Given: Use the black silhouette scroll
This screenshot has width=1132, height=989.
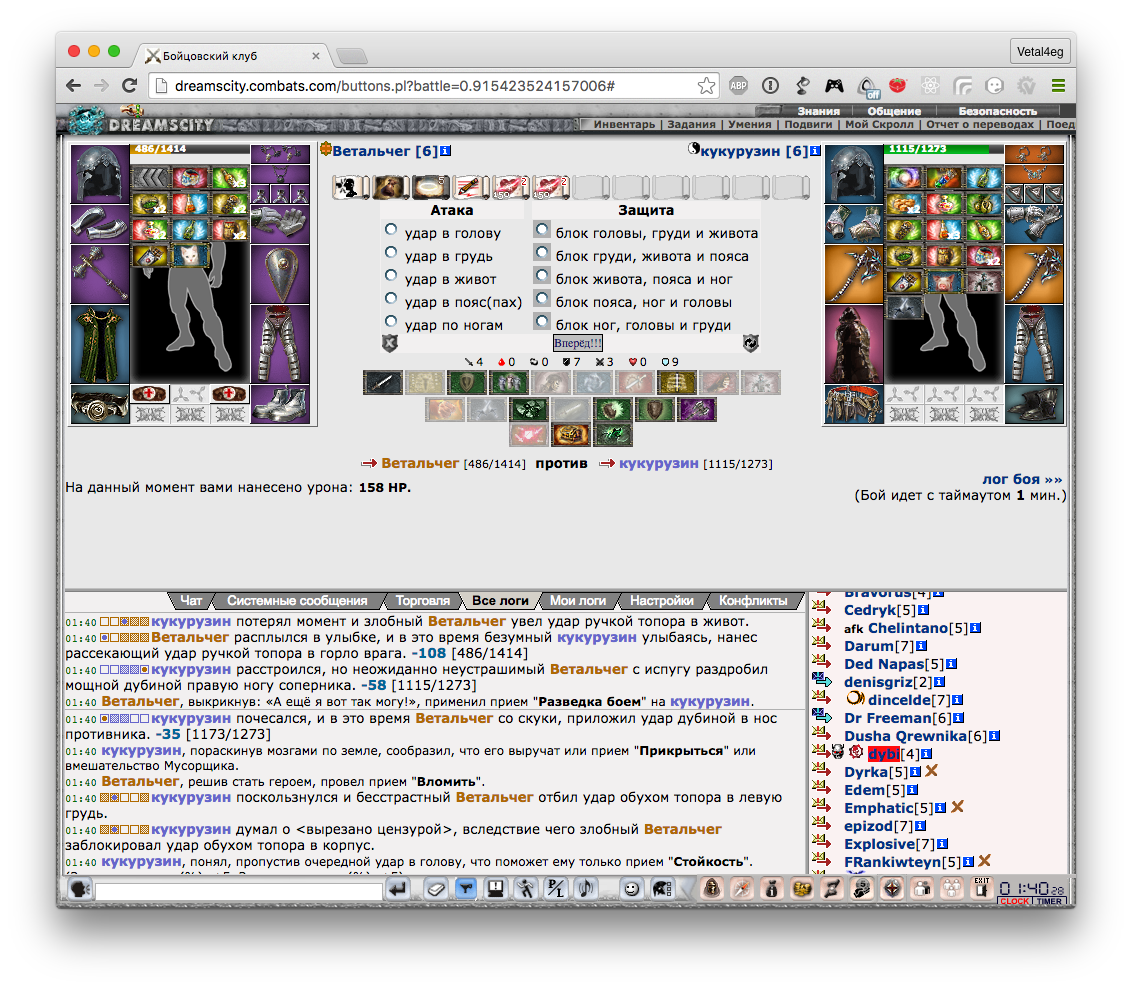Looking at the screenshot, I should tap(349, 188).
